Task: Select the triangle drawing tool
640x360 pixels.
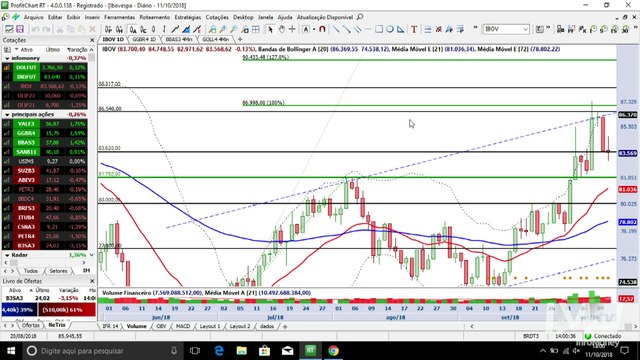Action: click(x=400, y=29)
